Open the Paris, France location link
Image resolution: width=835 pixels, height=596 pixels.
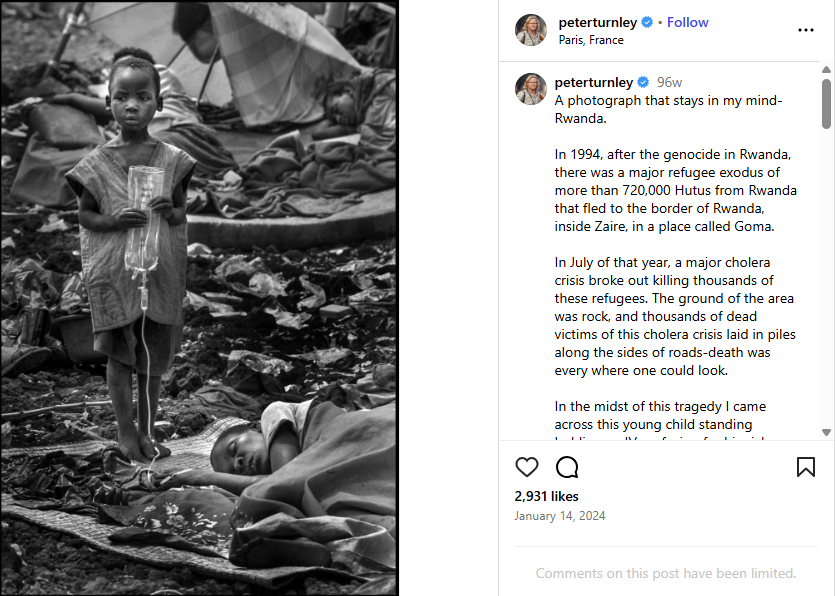coord(591,40)
